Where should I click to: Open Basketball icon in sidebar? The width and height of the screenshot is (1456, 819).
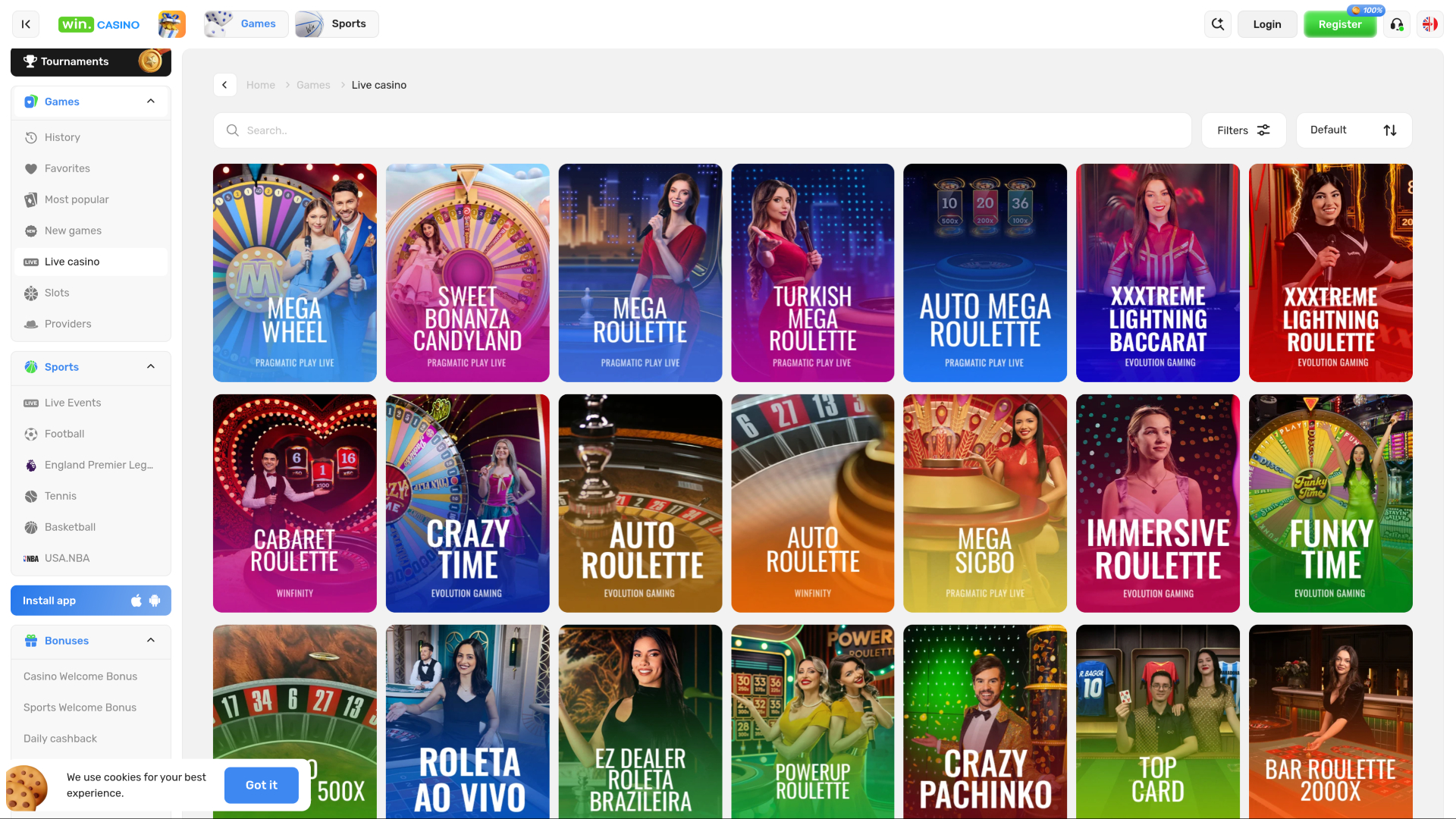coord(91,527)
